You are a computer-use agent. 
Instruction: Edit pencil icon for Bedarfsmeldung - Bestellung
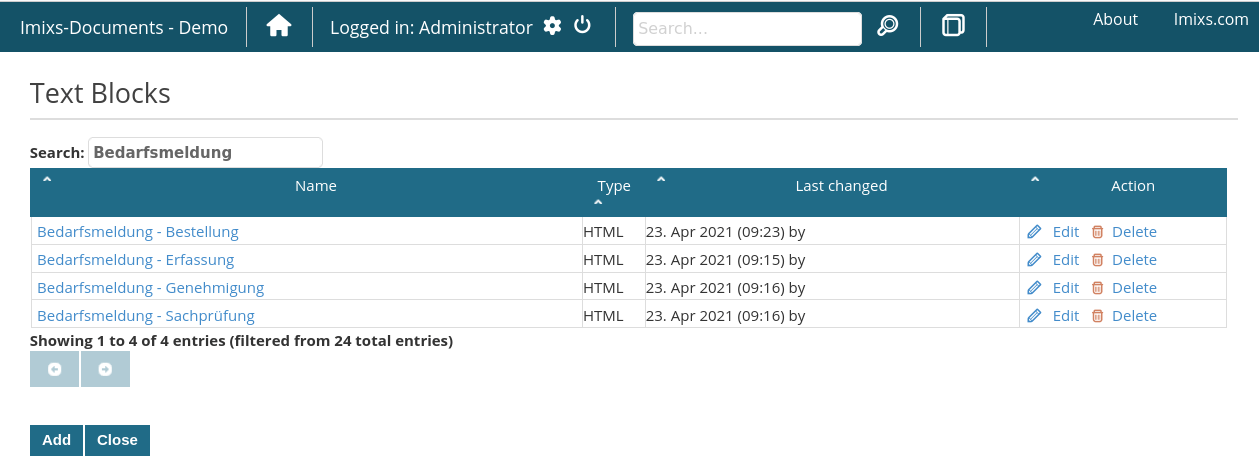tap(1035, 232)
